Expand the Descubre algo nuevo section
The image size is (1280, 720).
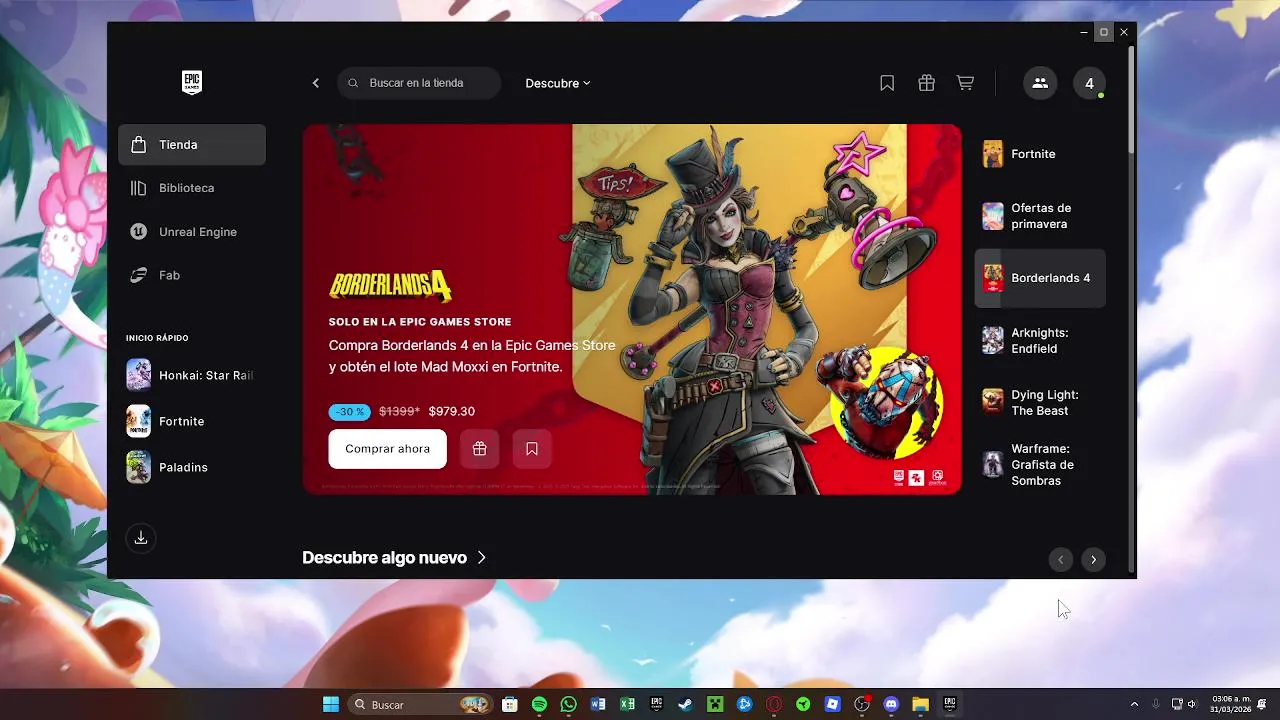coord(394,558)
